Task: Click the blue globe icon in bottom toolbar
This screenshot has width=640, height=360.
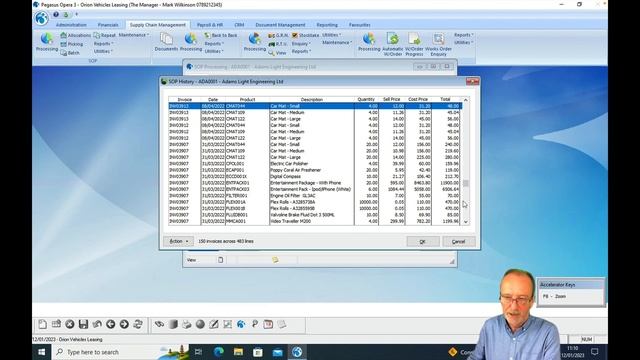Action: click(241, 324)
